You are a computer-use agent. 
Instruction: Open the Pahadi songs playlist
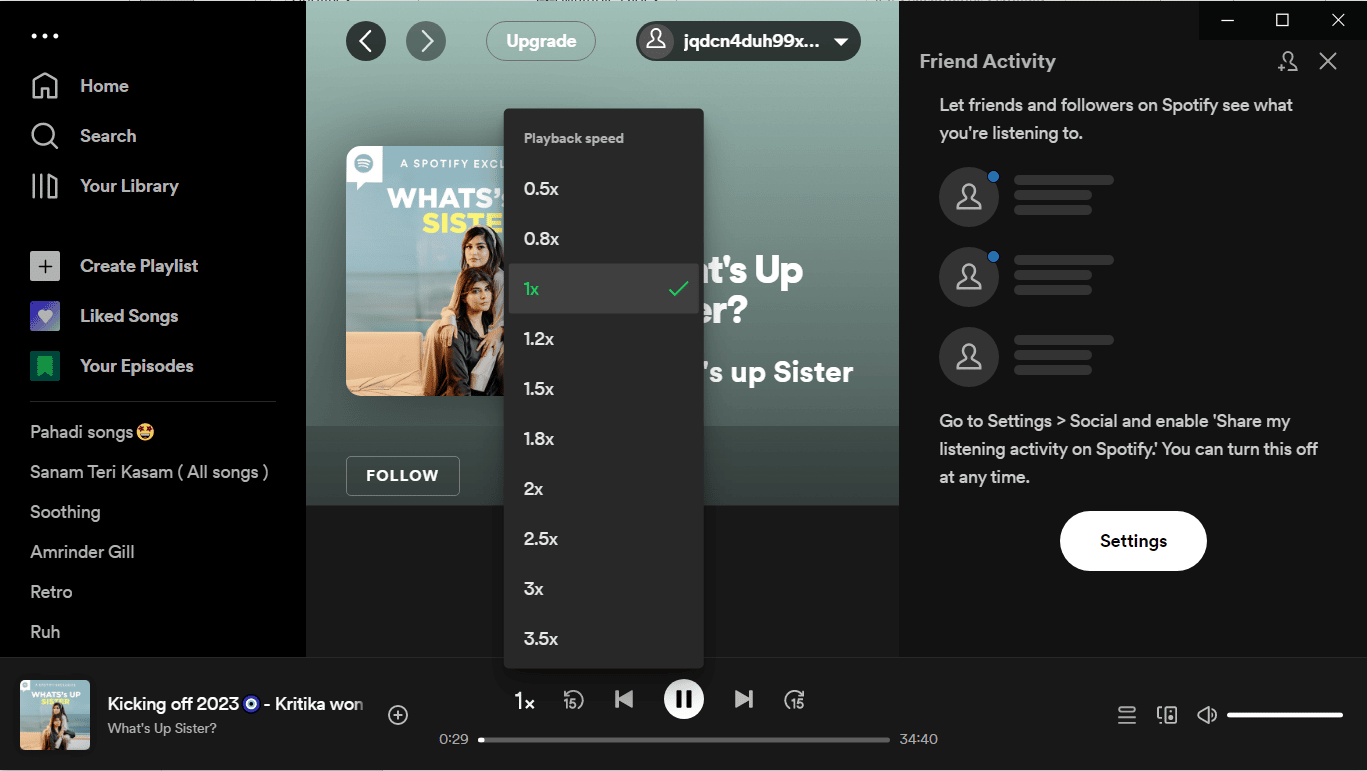pyautogui.click(x=92, y=432)
